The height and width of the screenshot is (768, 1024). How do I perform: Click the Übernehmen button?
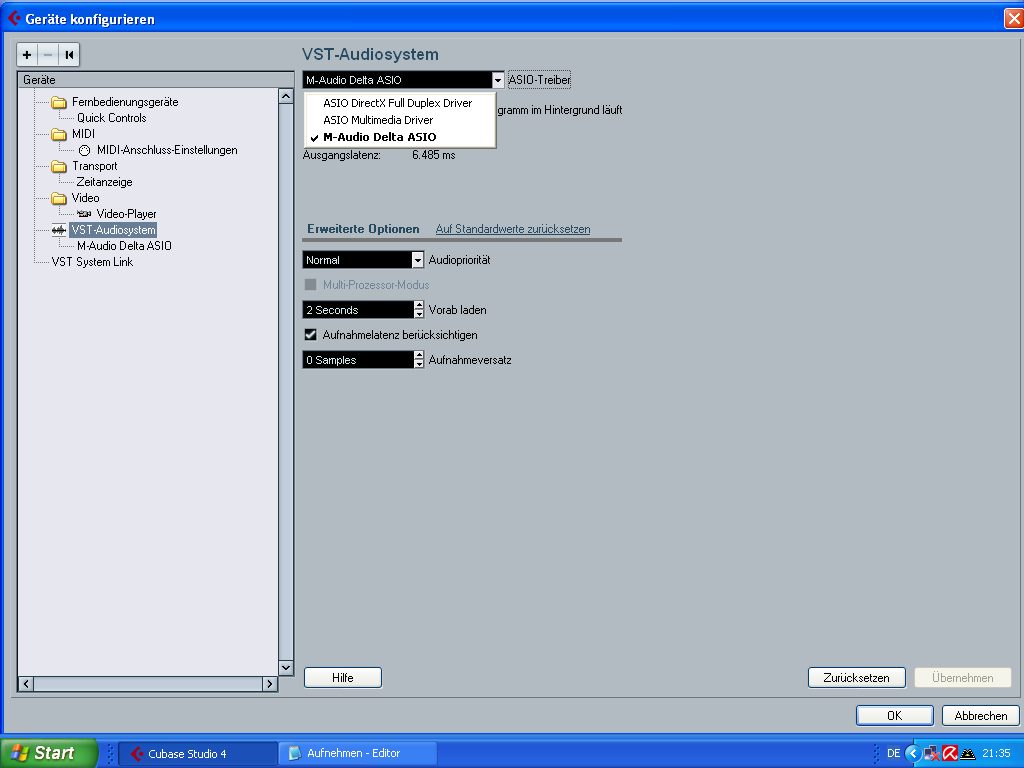point(963,678)
